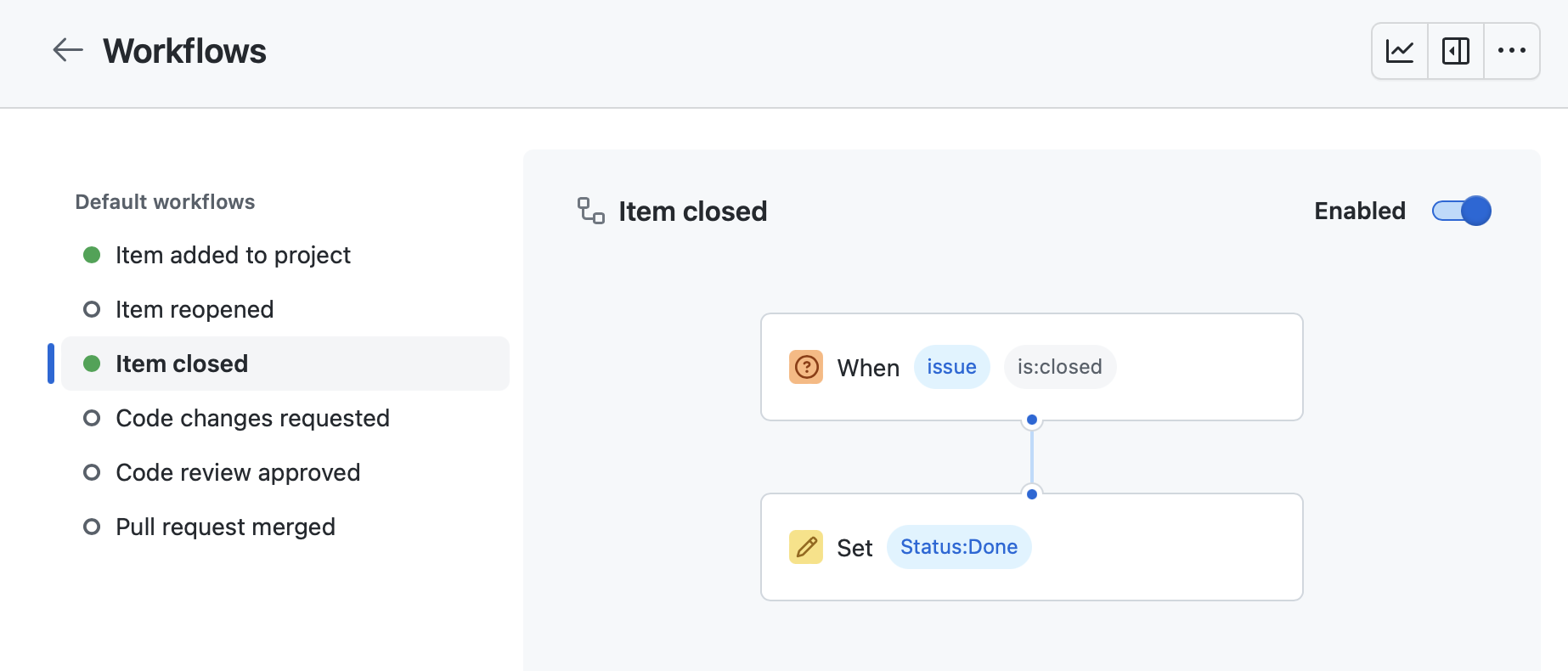Click the issue filter pill
The image size is (1568, 671).
[951, 367]
